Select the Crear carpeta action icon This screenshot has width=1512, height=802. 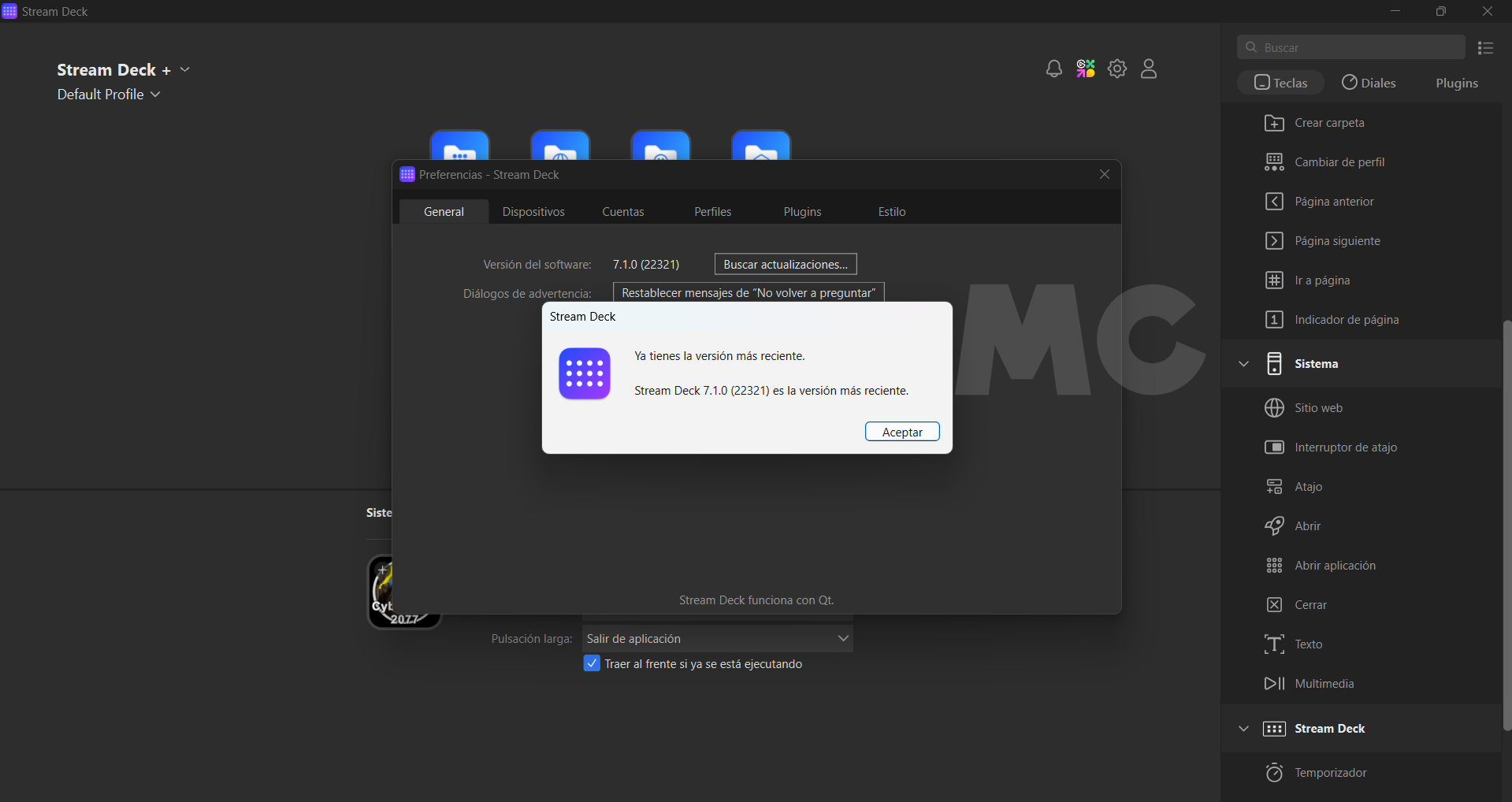point(1274,123)
